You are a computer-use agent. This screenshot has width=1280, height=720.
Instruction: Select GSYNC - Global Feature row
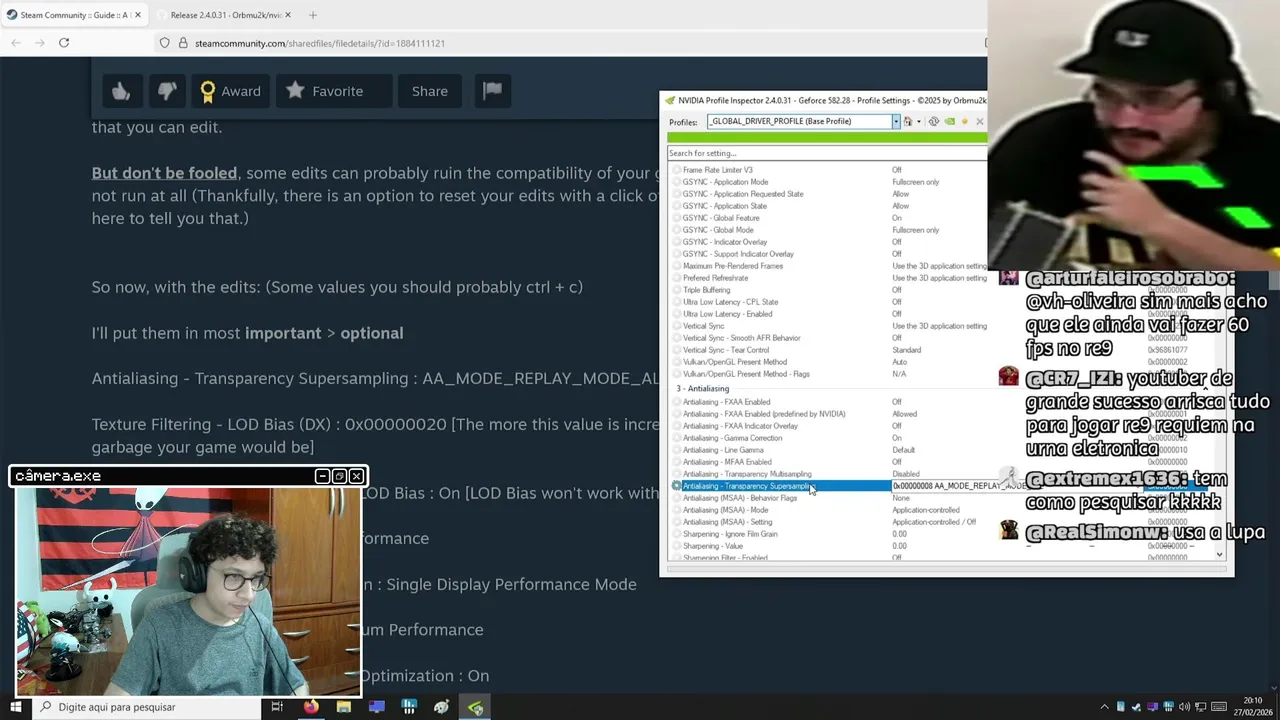coord(828,218)
